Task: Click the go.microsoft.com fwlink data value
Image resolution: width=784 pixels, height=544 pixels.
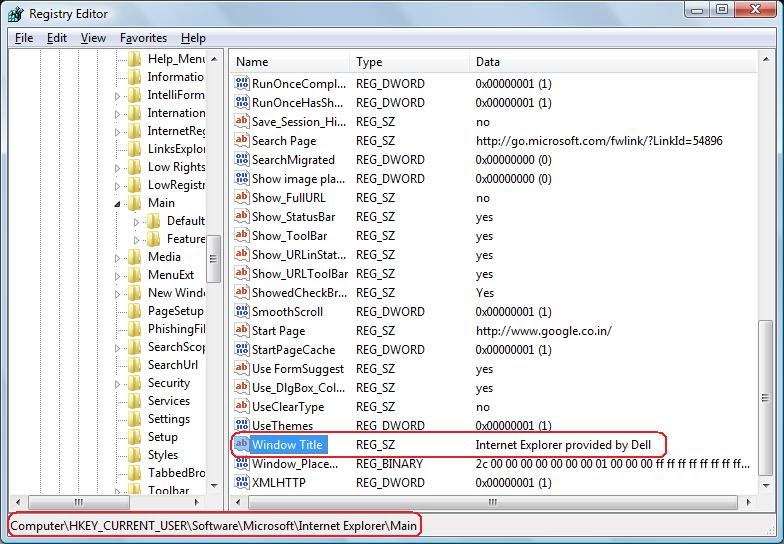Action: click(x=599, y=140)
